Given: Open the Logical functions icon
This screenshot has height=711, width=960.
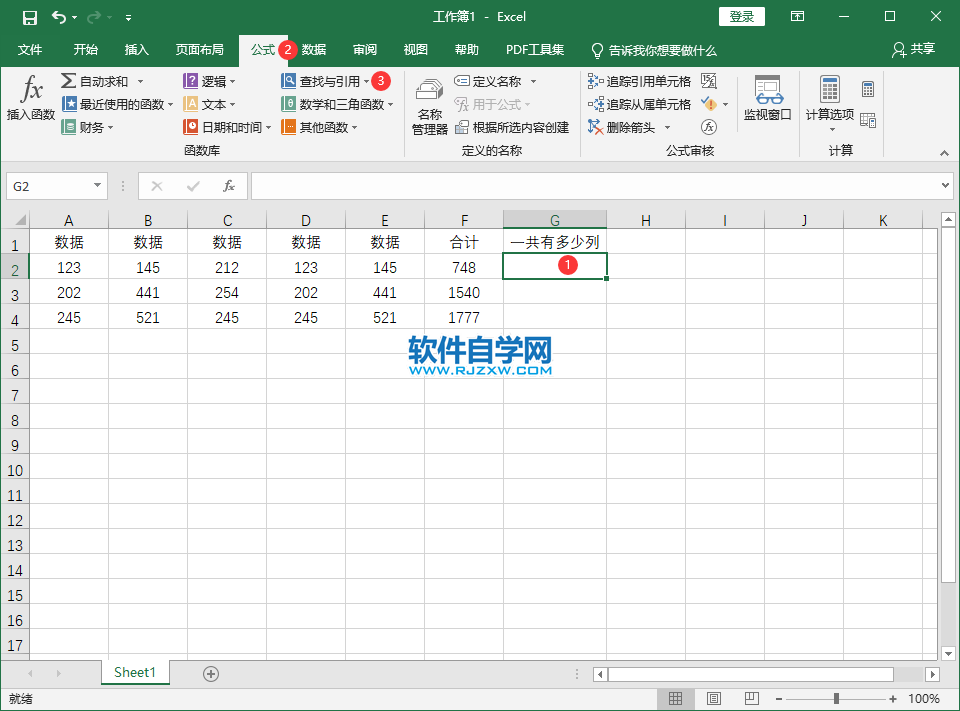Looking at the screenshot, I should pyautogui.click(x=191, y=81).
